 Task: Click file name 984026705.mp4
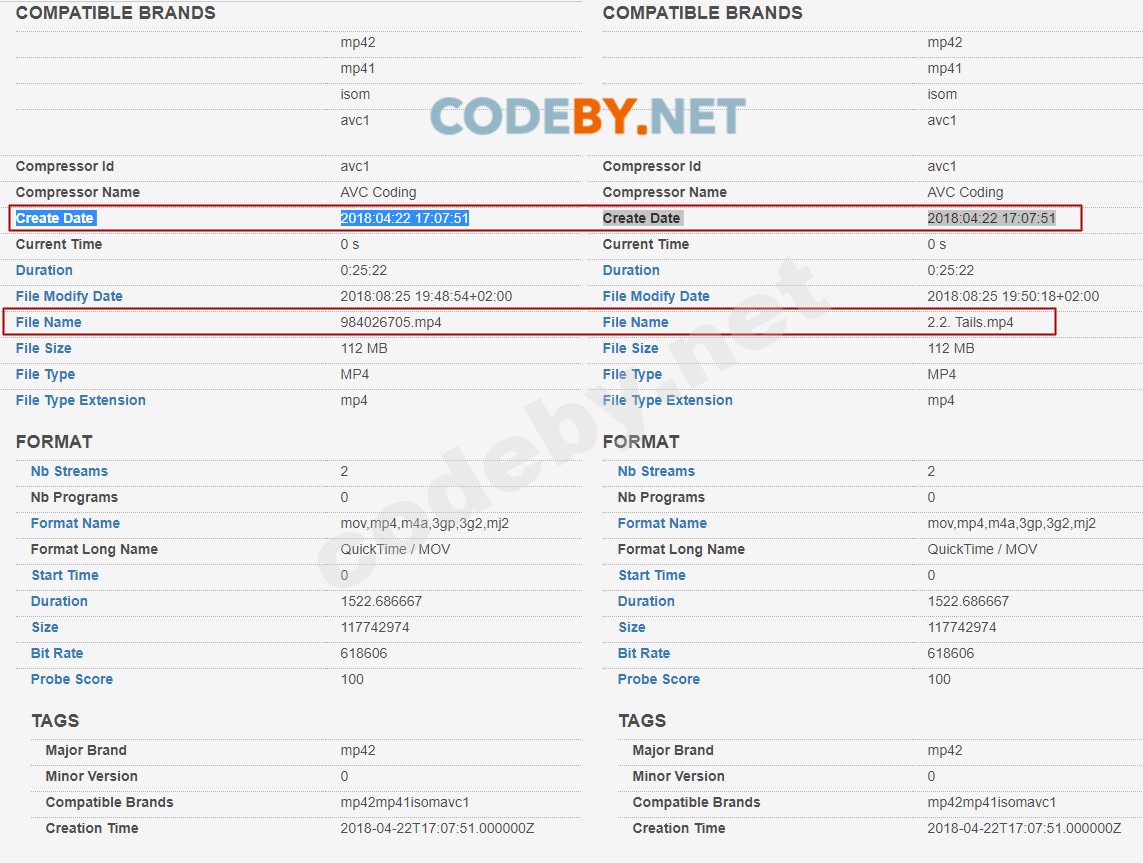391,322
